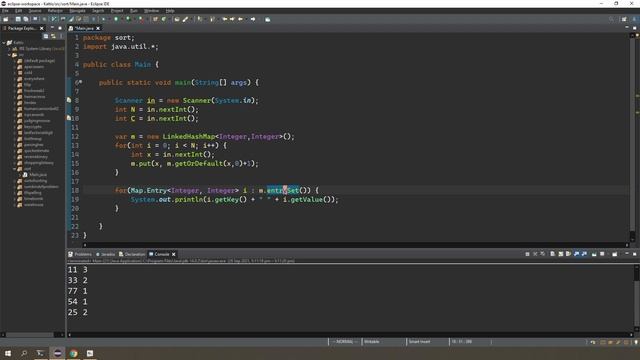Open Windows Start menu
Image resolution: width=640 pixels, height=360 pixels.
click(8, 353)
